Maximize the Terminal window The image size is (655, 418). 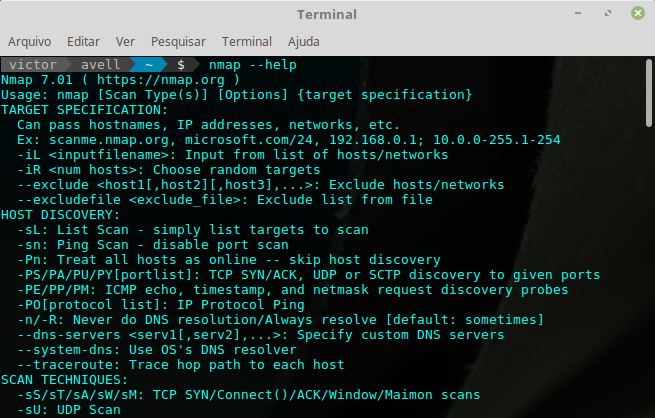click(608, 13)
